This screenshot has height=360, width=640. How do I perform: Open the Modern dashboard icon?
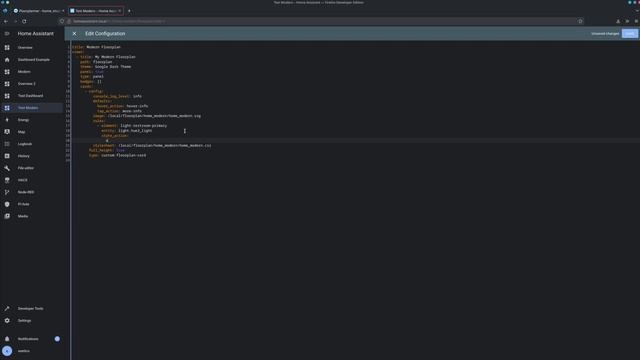(x=7, y=71)
